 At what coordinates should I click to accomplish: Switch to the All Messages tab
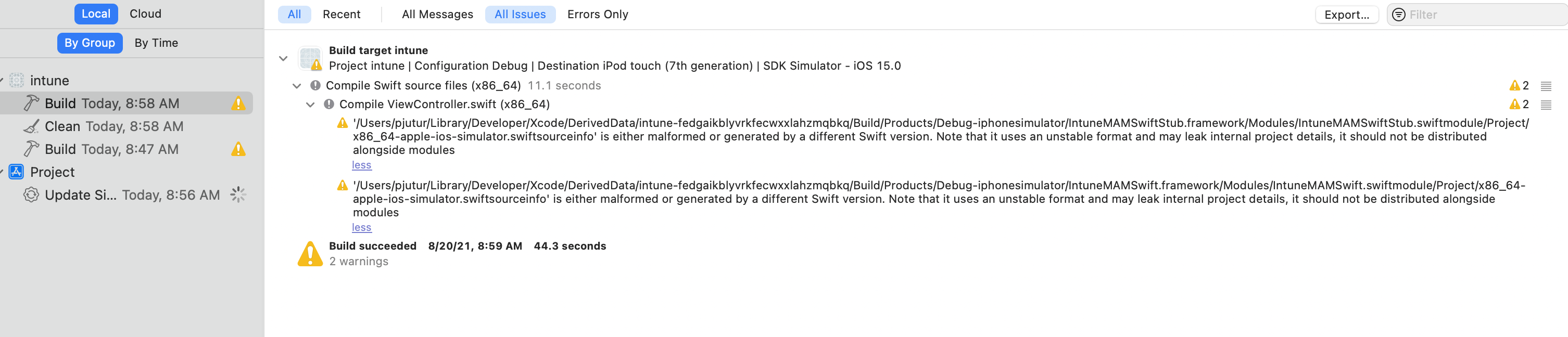(437, 14)
